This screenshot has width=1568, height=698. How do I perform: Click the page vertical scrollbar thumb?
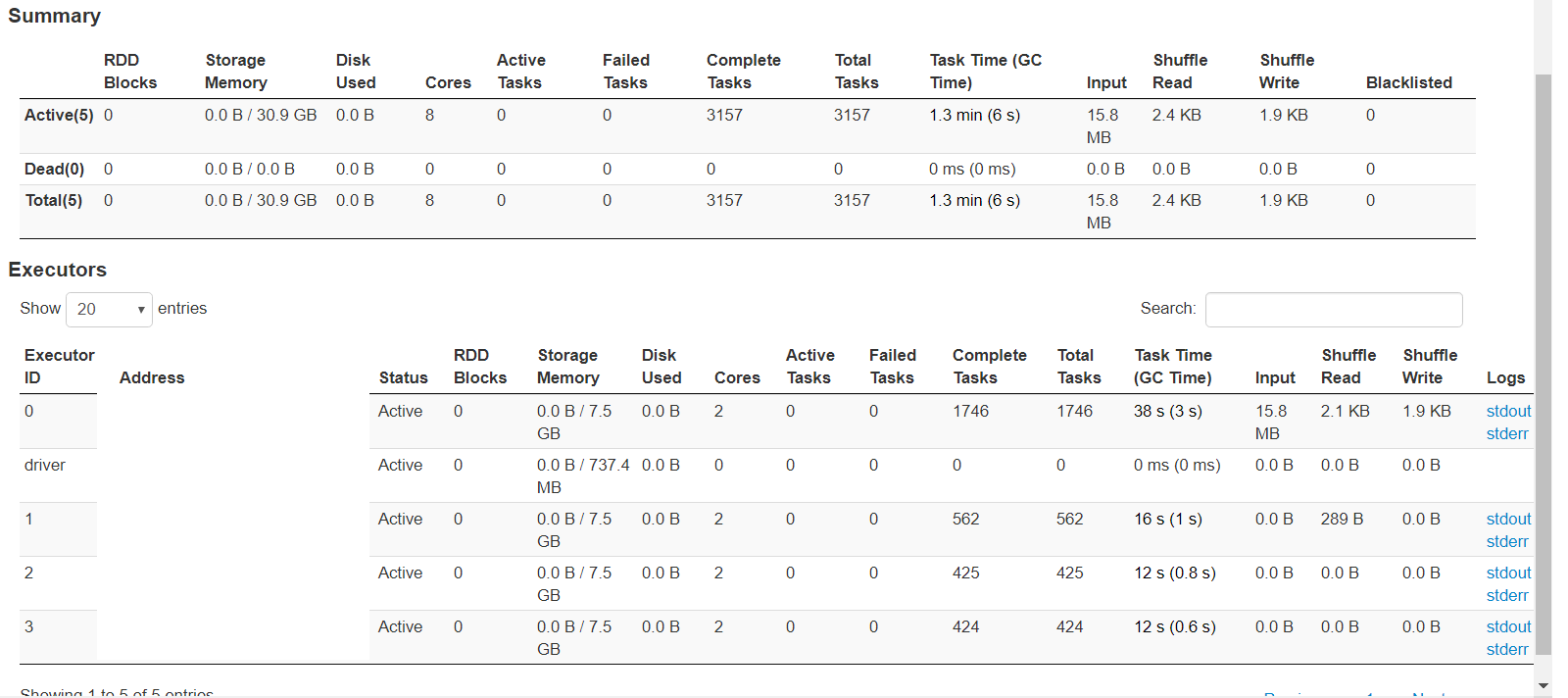(x=1543, y=364)
